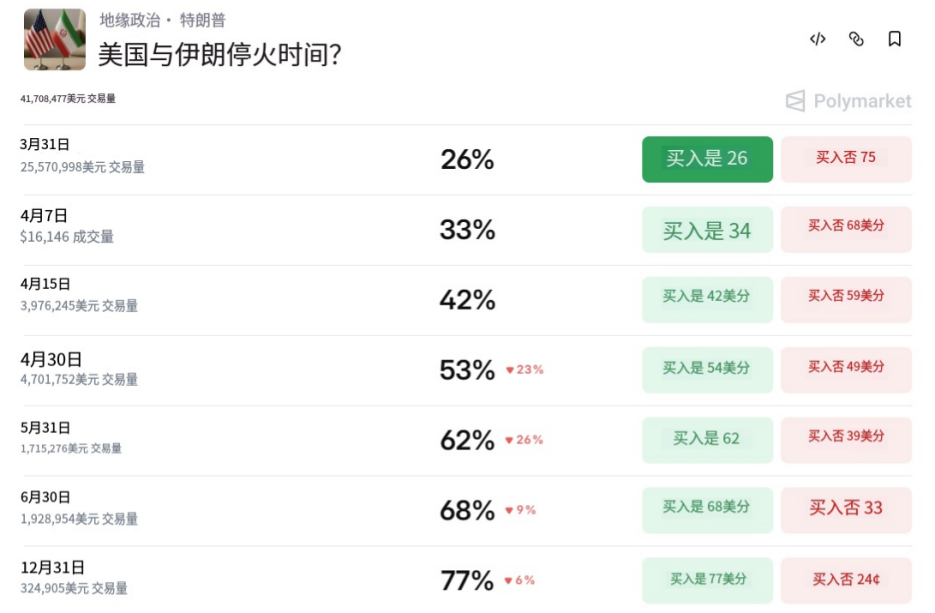Buy No at 68美分 for 4月7日
This screenshot has height=613, width=935.
point(846,228)
